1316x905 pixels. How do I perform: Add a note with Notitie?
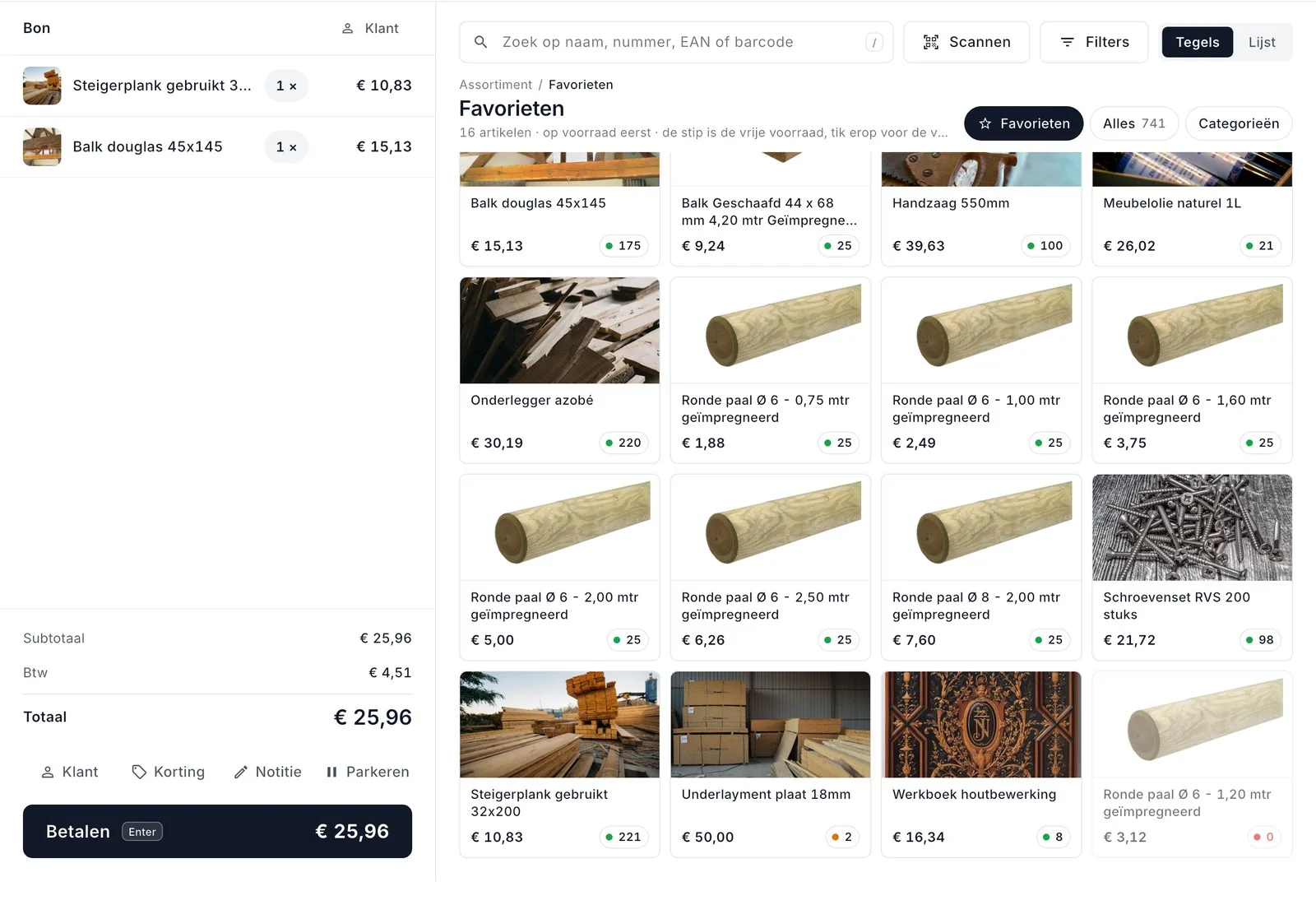(267, 772)
